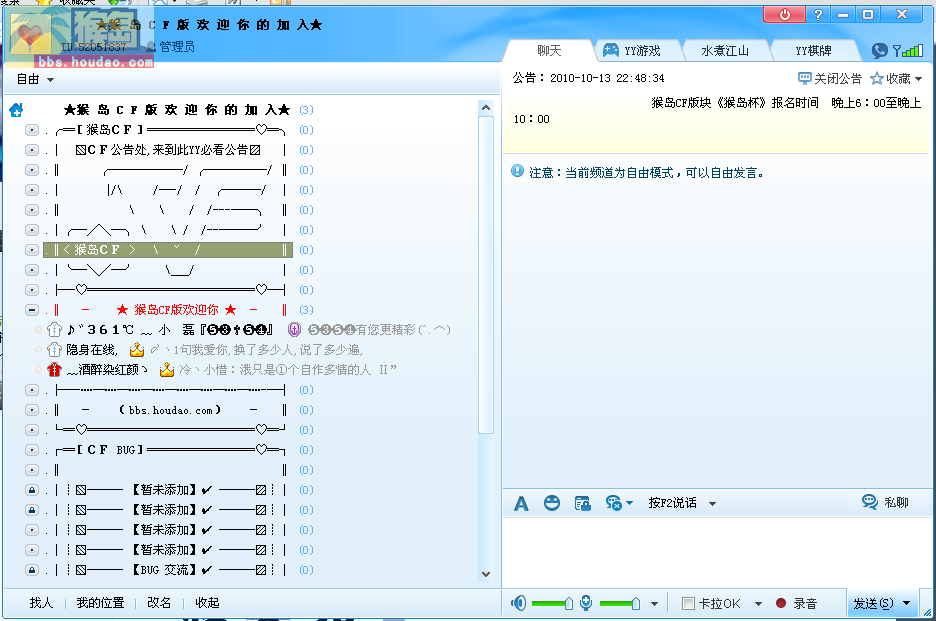Click the 管理员 admin user icon
This screenshot has width=936, height=621.
150,47
